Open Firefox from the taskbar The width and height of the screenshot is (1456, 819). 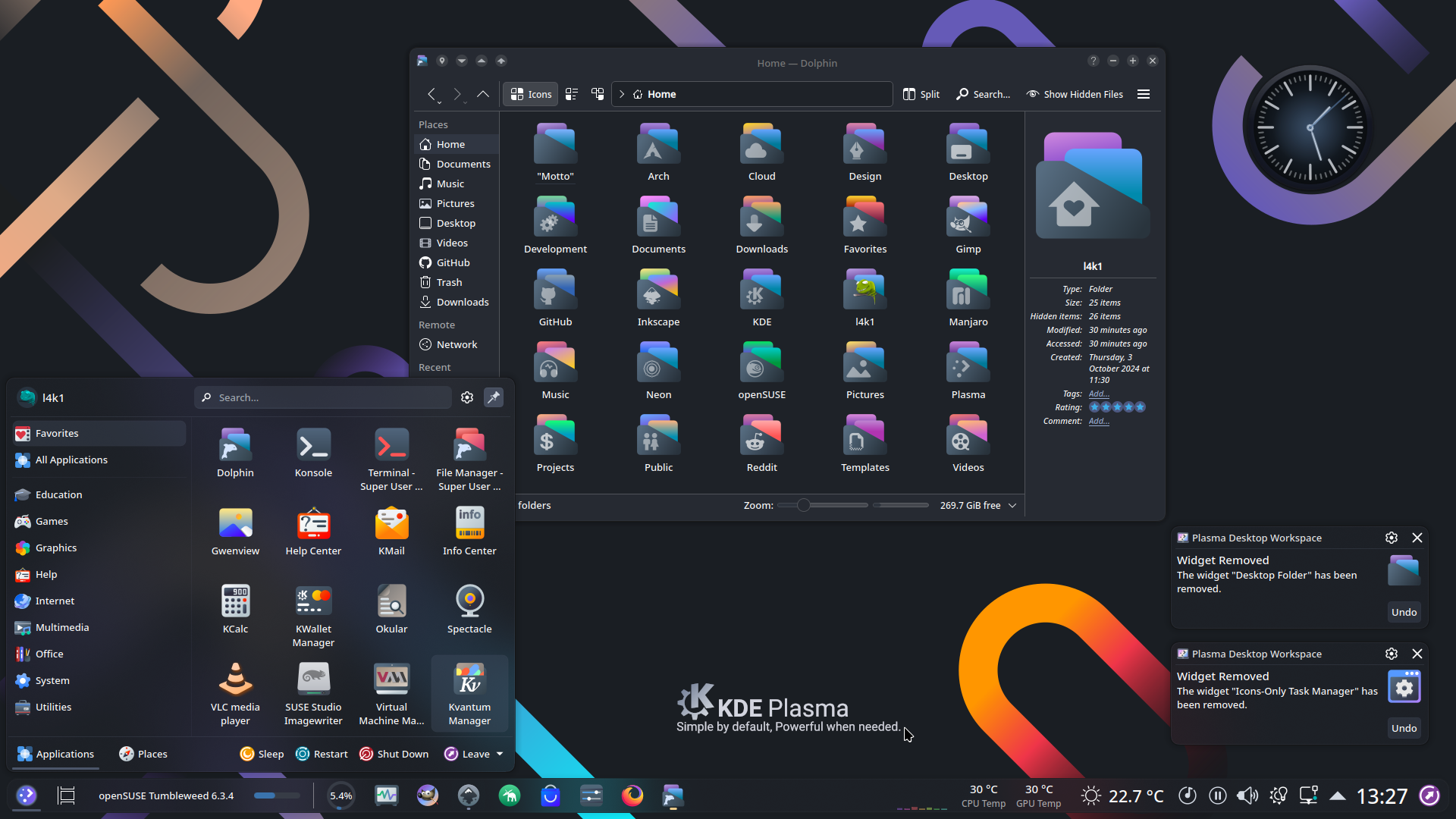(632, 795)
